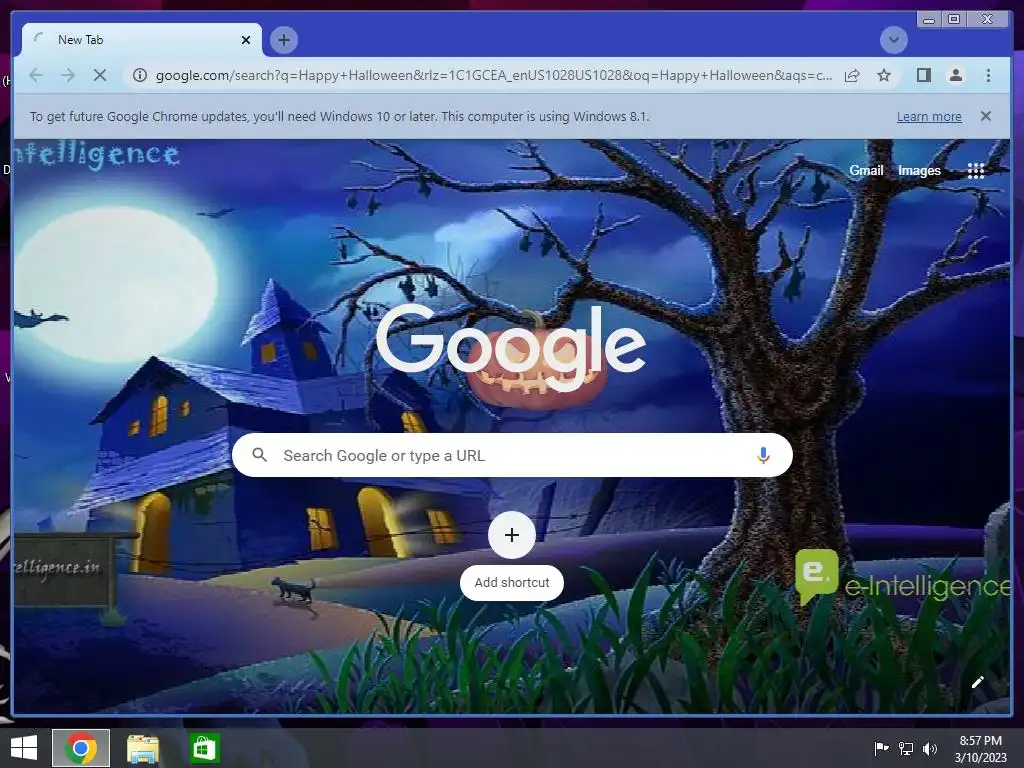Dismiss the Chrome updates info bar

coord(985,116)
